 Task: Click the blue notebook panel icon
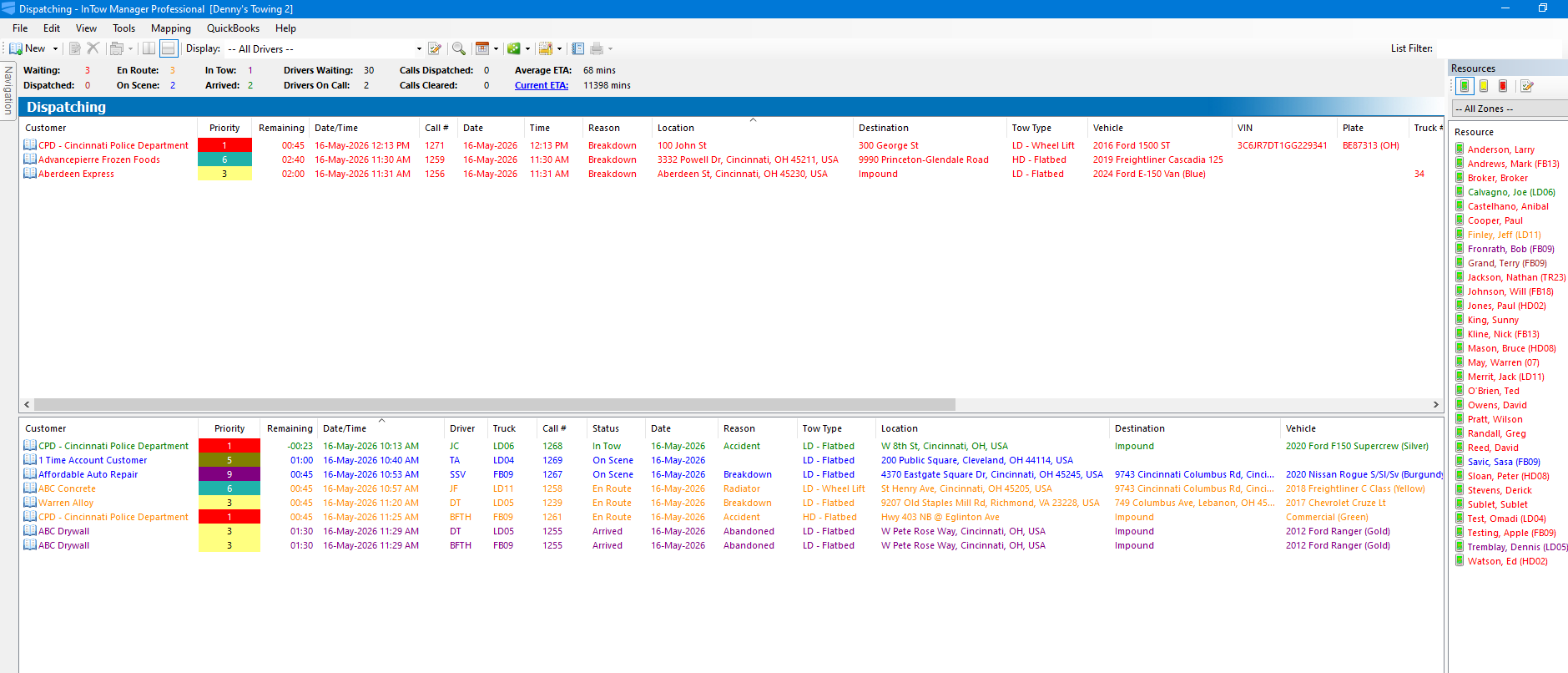point(577,48)
